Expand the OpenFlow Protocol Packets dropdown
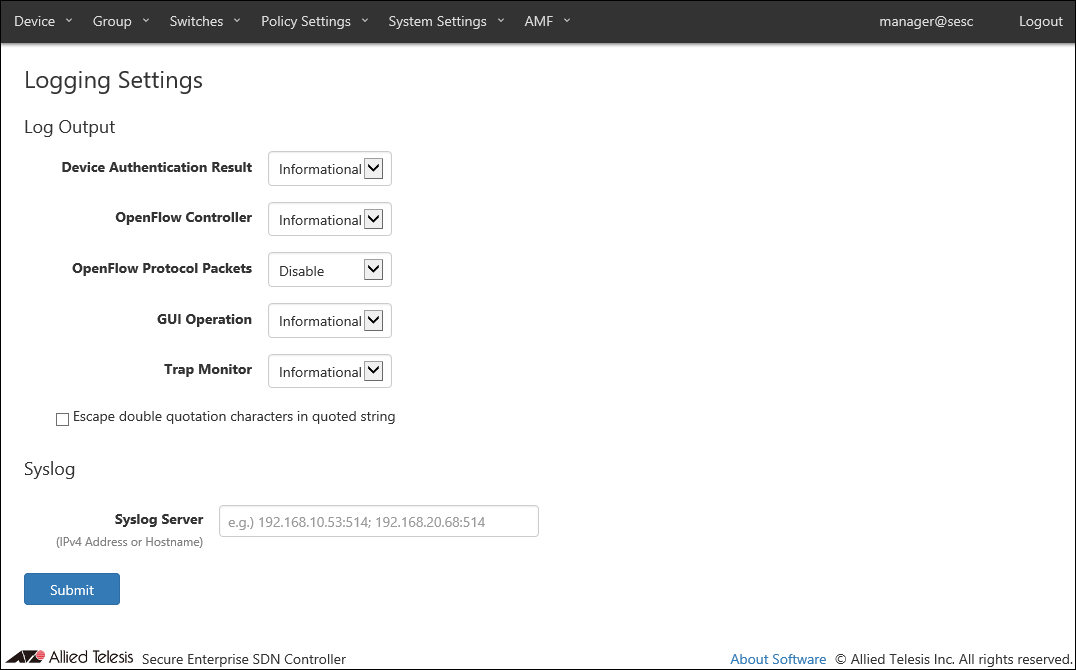 [x=329, y=270]
